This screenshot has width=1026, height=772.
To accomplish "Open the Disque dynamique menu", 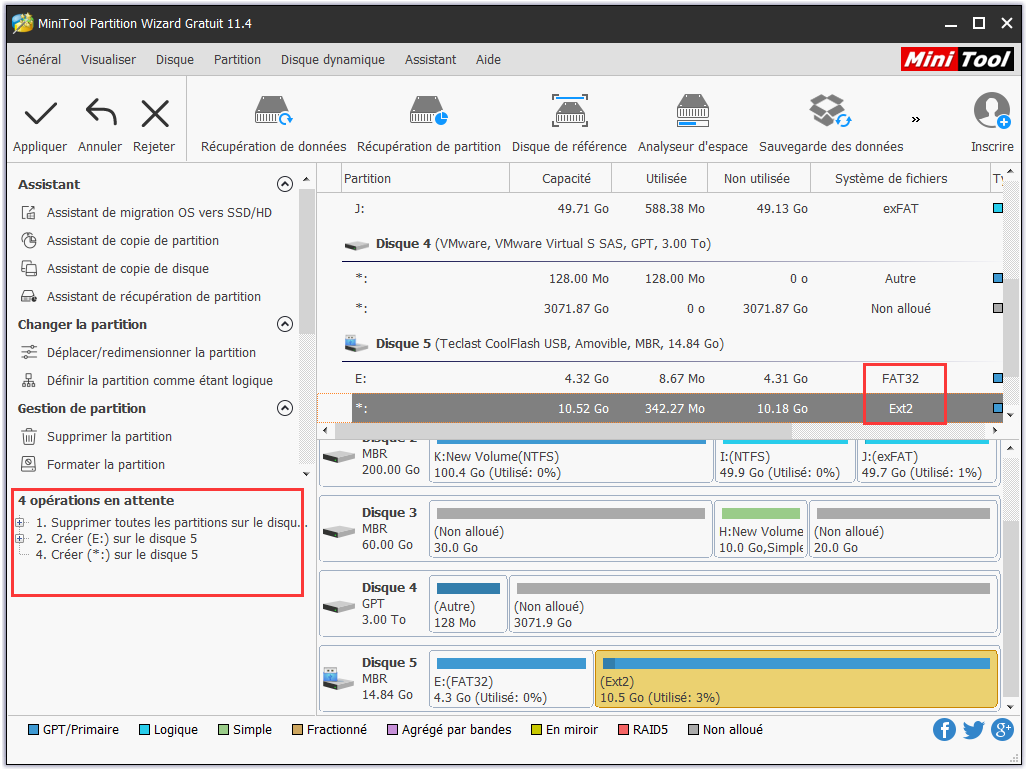I will (333, 60).
